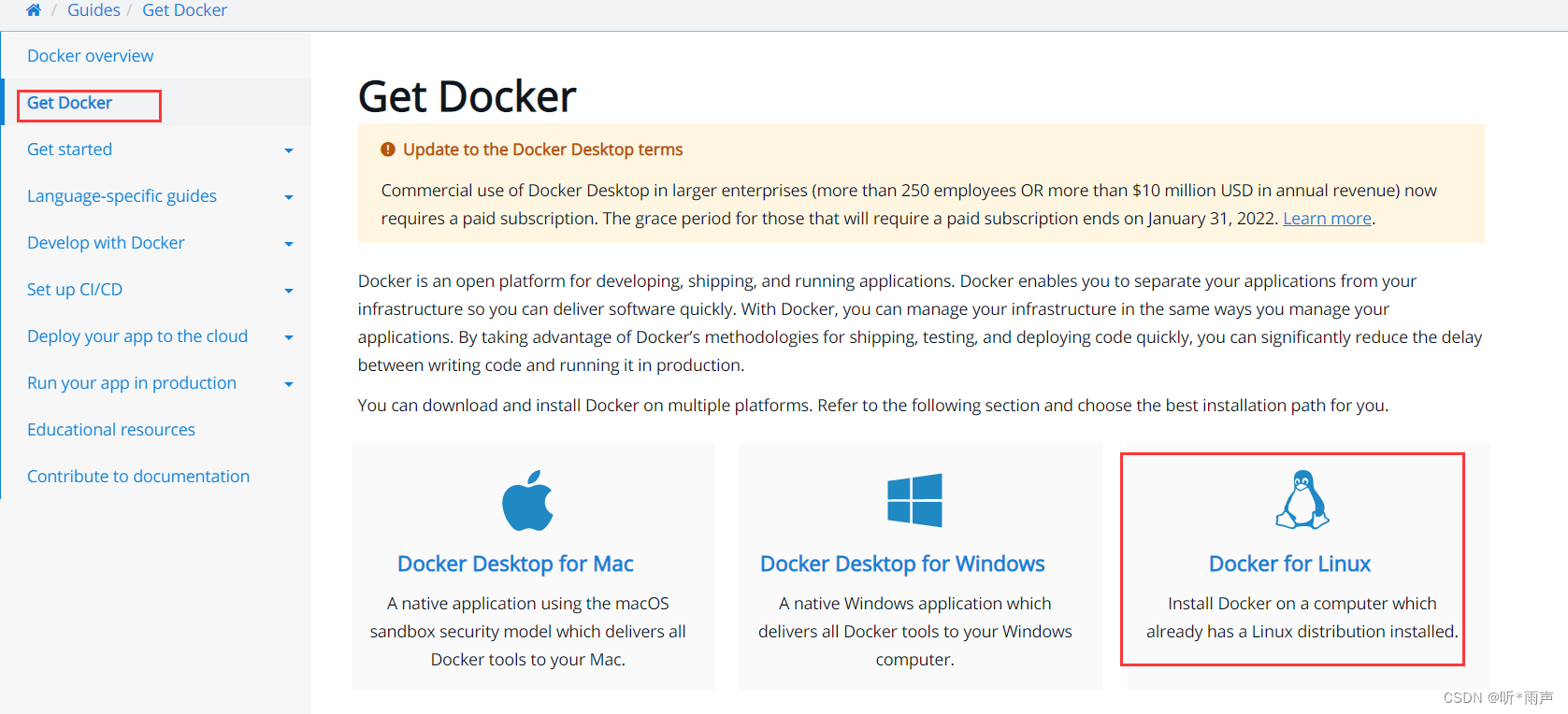Viewport: 1568px width, 714px height.
Task: Open Set up CI/CD sidebar item
Action: [75, 290]
